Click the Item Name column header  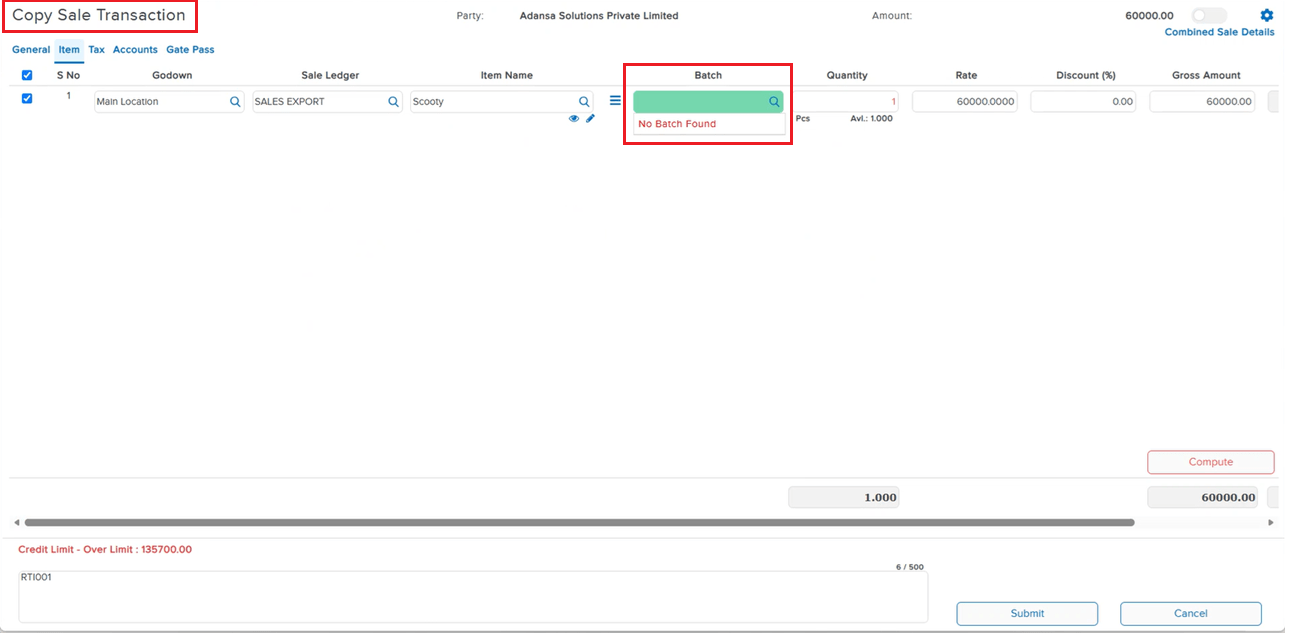click(x=507, y=75)
